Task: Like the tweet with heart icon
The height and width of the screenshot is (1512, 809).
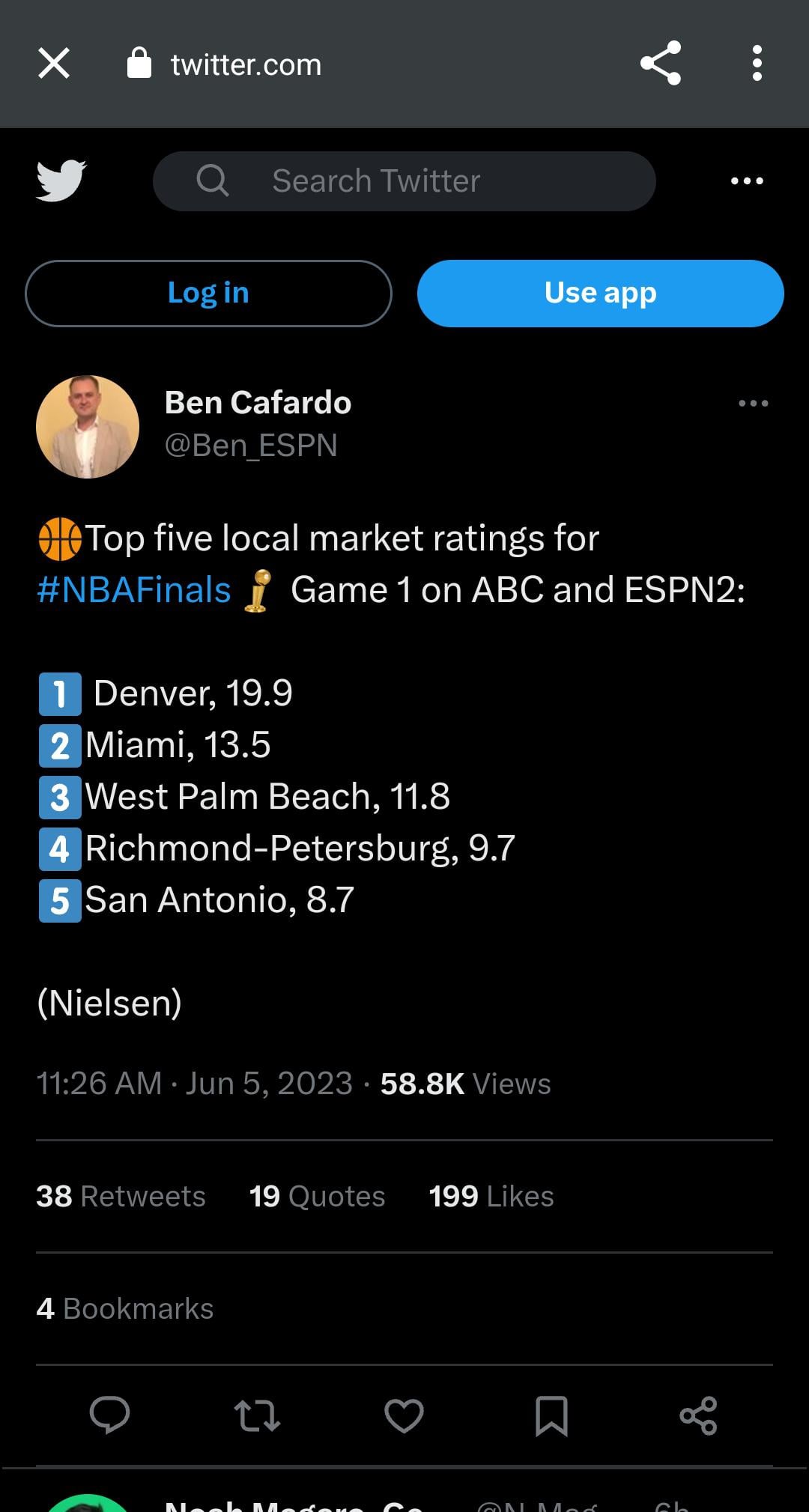Action: (x=404, y=1415)
